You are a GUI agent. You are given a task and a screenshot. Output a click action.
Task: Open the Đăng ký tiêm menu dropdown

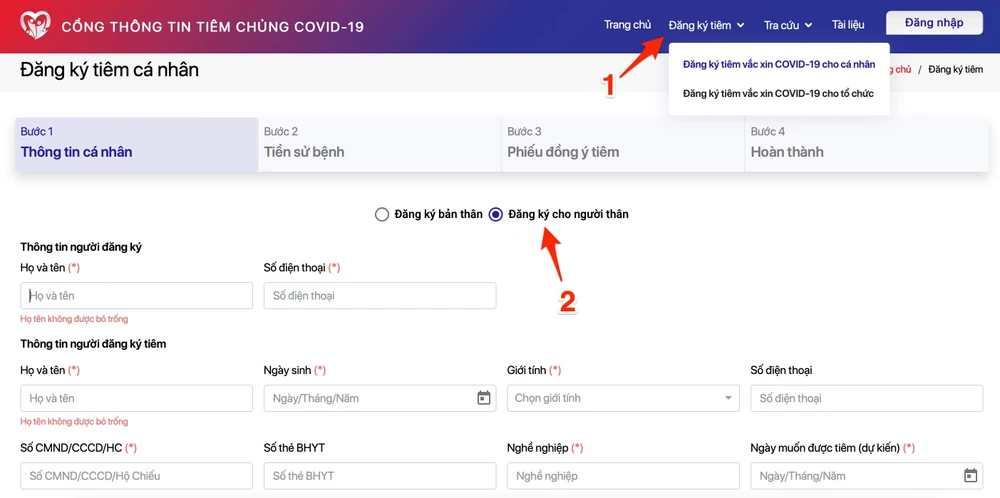706,25
